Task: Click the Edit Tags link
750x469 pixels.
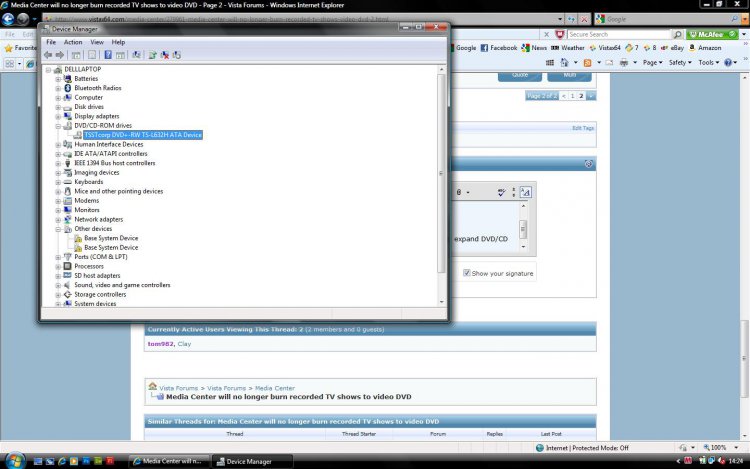Action: [583, 128]
